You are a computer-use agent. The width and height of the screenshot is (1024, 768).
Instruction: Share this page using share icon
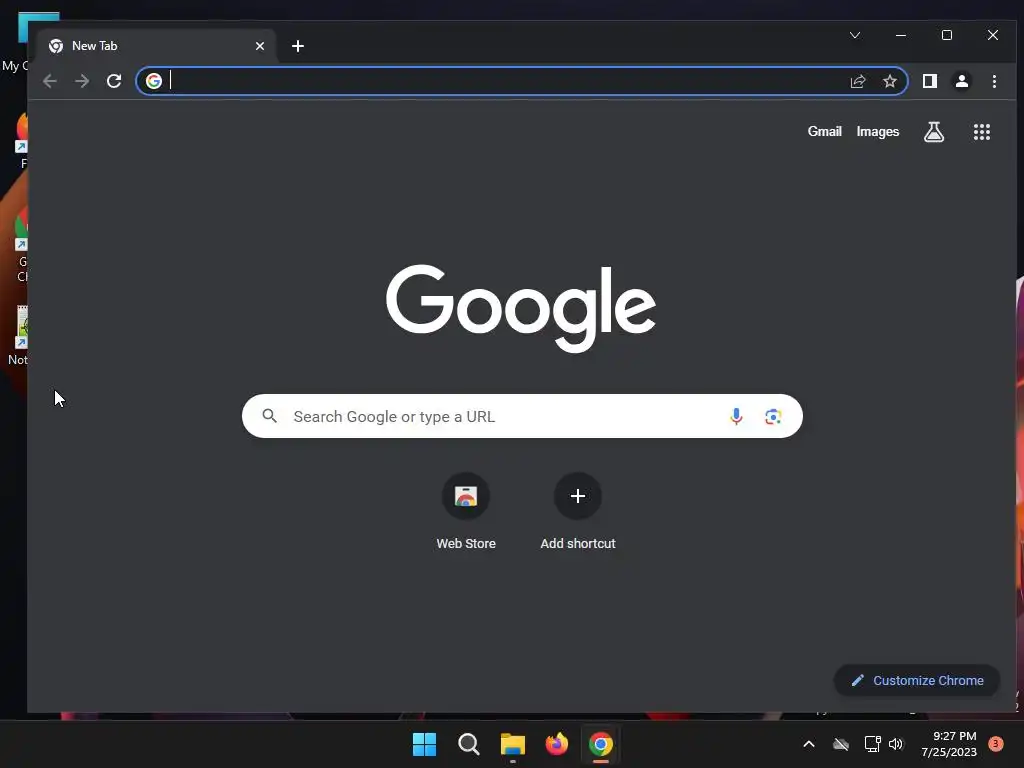pyautogui.click(x=857, y=81)
